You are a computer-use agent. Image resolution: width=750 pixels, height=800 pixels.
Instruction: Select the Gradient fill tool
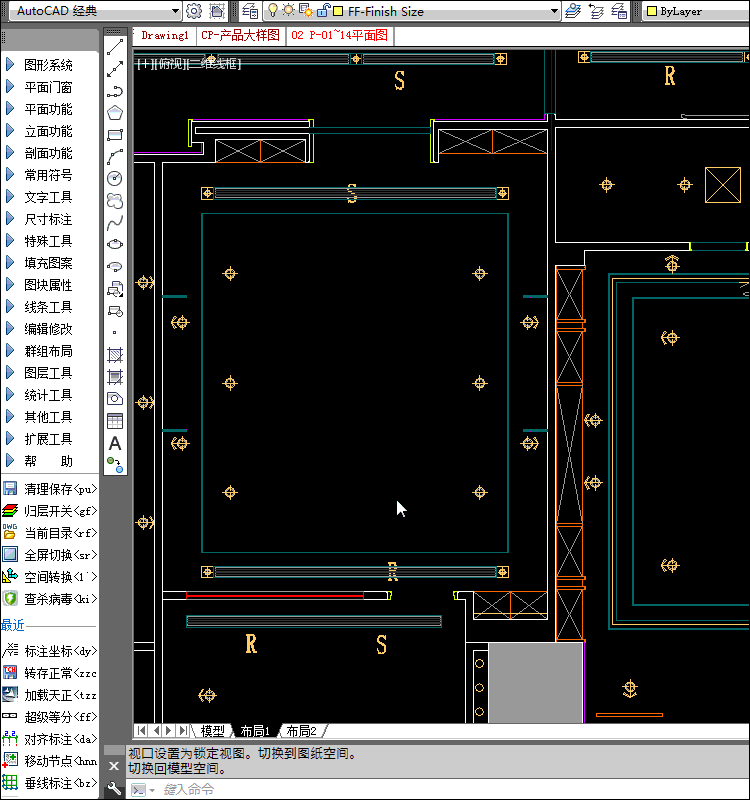[115, 377]
